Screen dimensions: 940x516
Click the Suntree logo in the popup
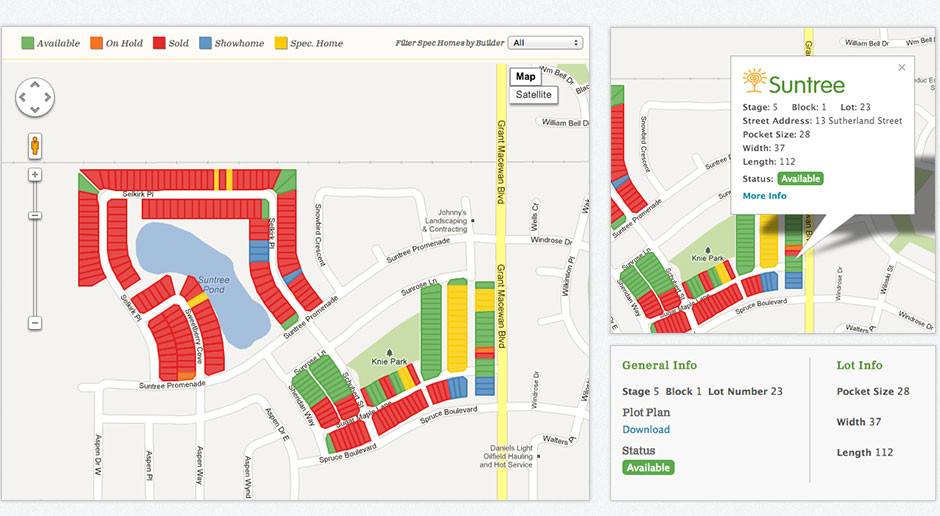794,82
